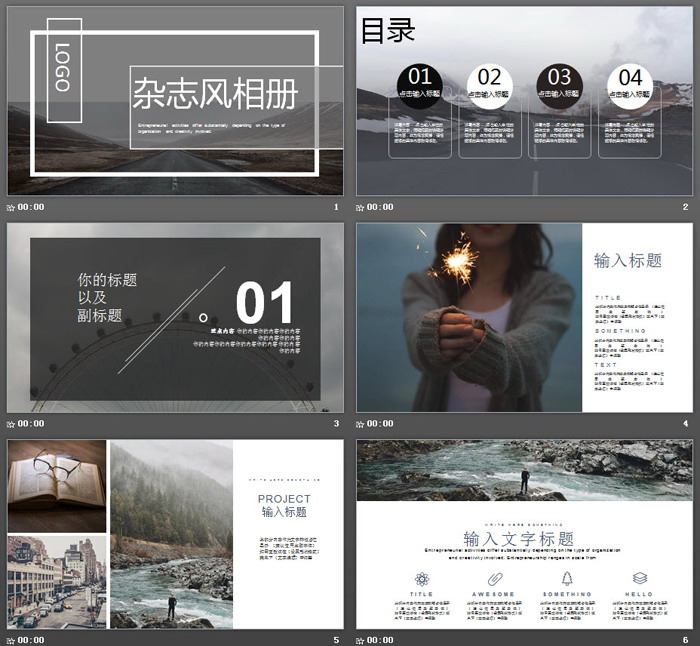The width and height of the screenshot is (700, 646).
Task: Select the PROJECT photo collage slide thumbnail
Action: click(175, 534)
